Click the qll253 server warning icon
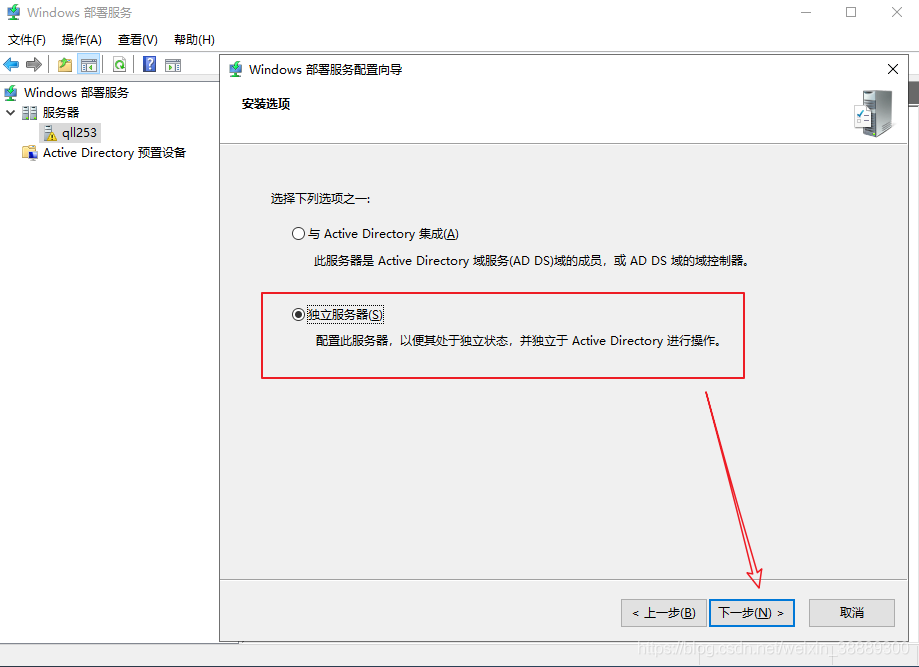Image resolution: width=919 pixels, height=667 pixels. 50,132
